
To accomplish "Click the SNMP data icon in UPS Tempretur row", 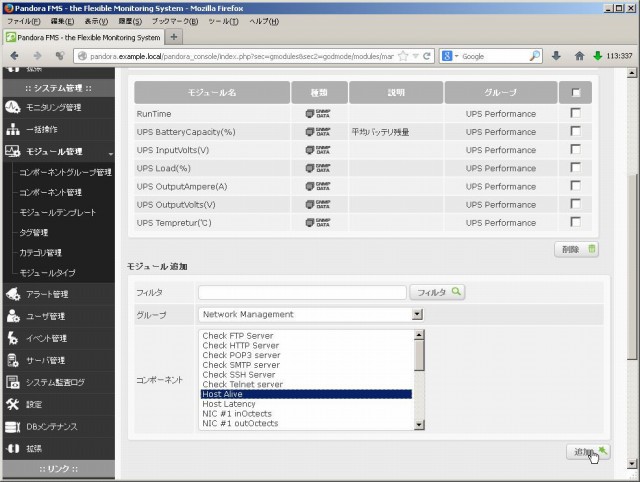I will pos(318,223).
